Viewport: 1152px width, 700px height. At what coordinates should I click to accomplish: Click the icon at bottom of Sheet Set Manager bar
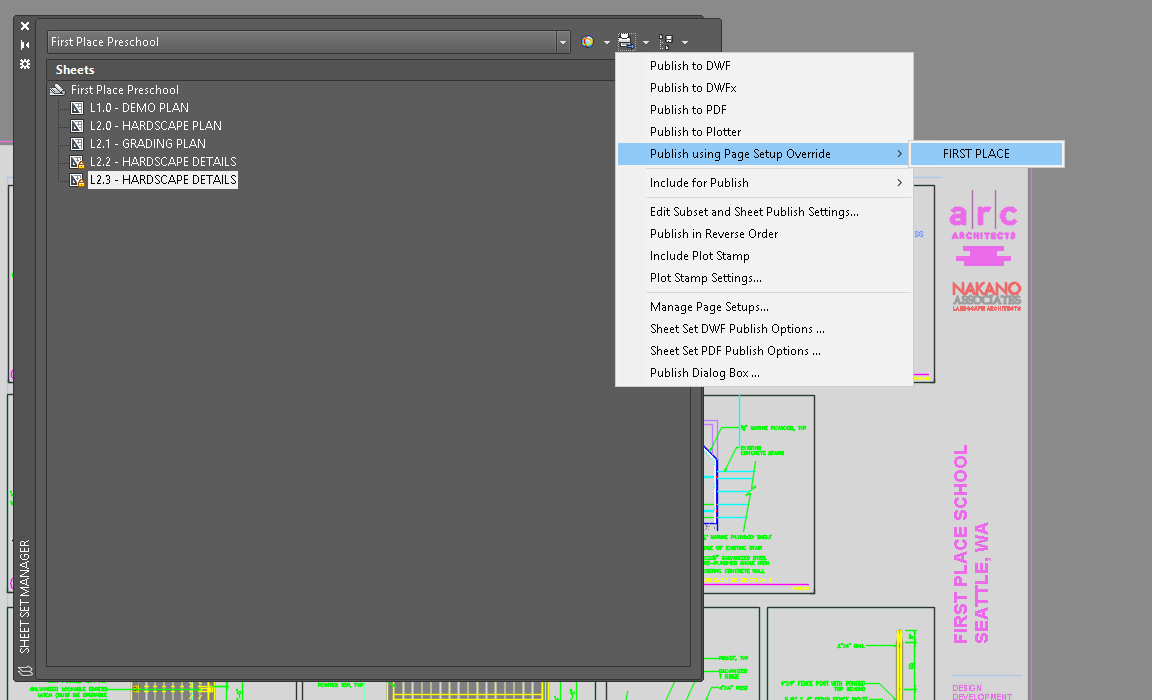(25, 672)
